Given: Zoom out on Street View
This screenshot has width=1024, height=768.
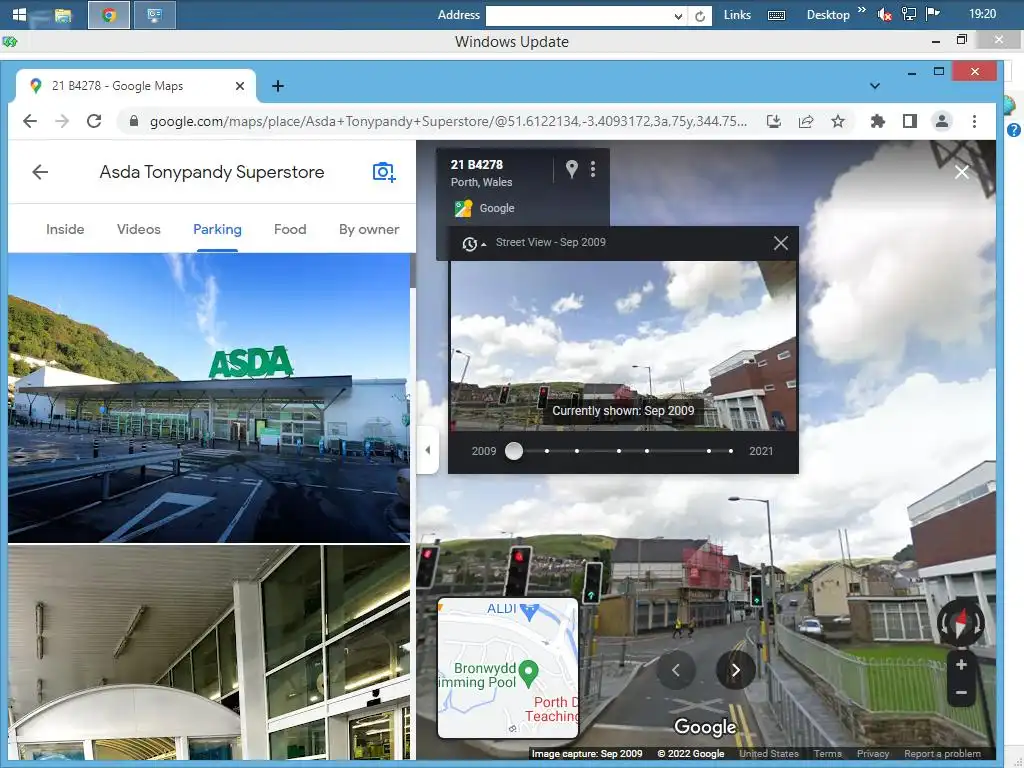Looking at the screenshot, I should 961,692.
